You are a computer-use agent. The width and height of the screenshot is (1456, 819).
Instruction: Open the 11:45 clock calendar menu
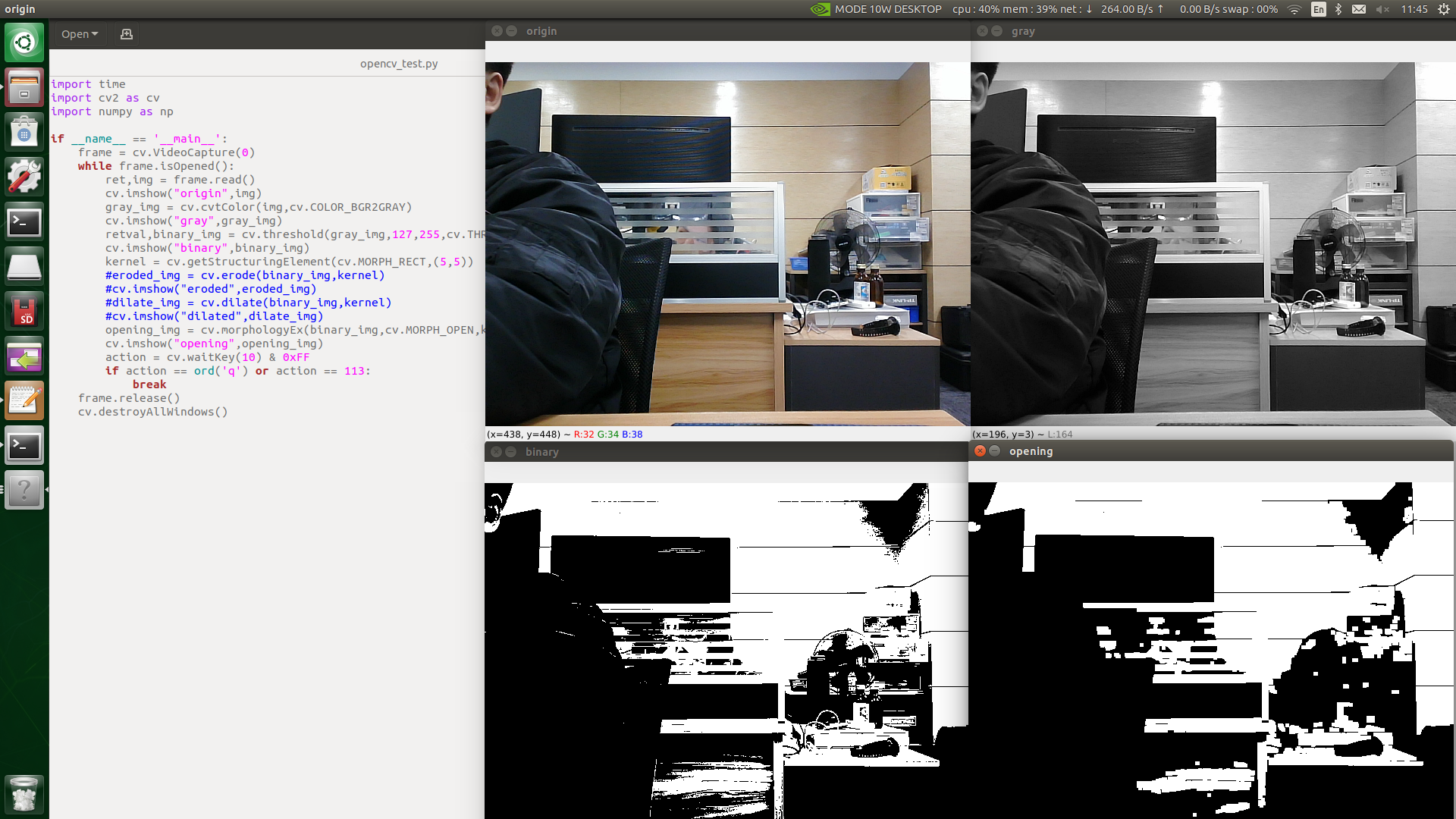[x=1414, y=9]
